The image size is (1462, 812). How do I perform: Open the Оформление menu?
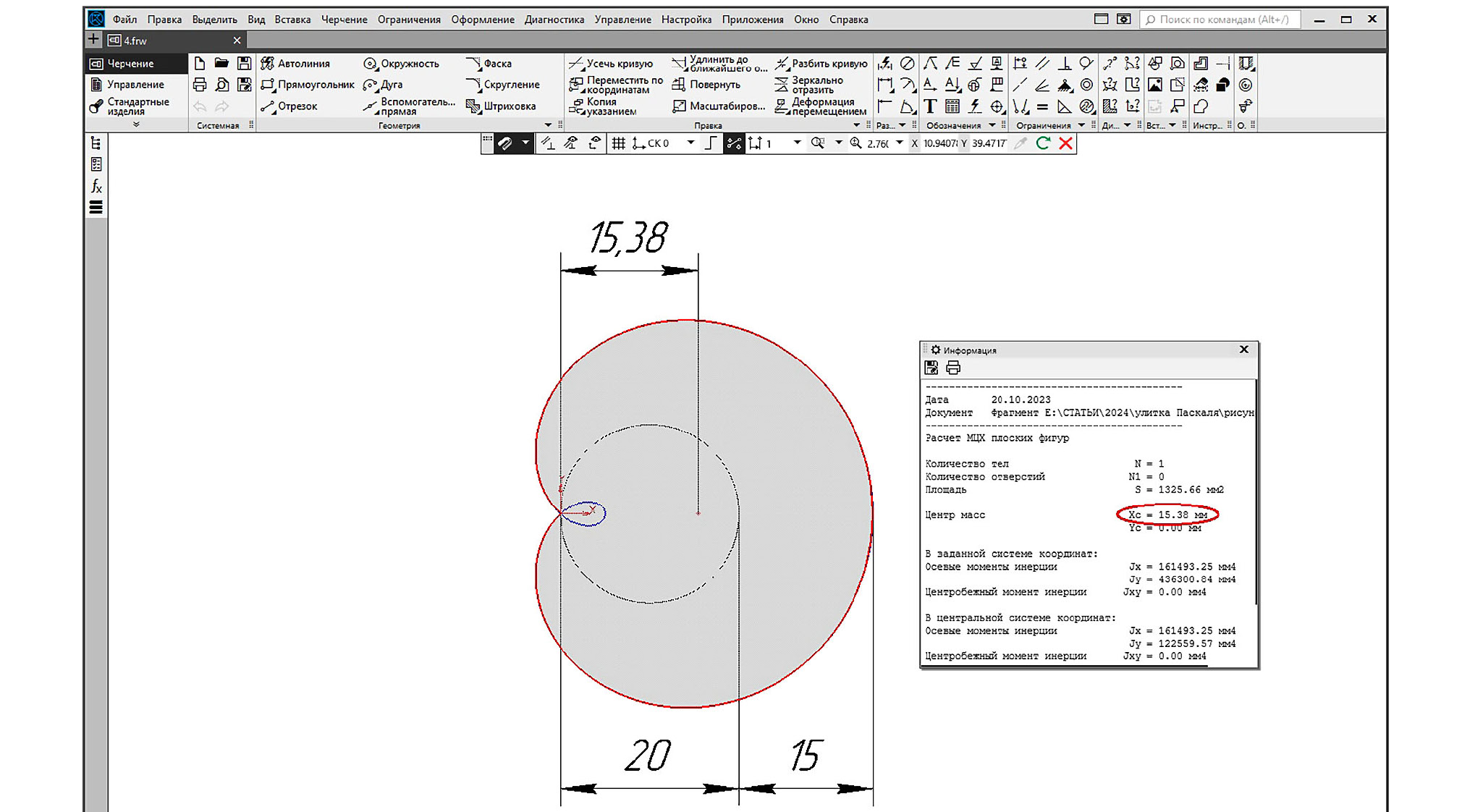point(482,20)
